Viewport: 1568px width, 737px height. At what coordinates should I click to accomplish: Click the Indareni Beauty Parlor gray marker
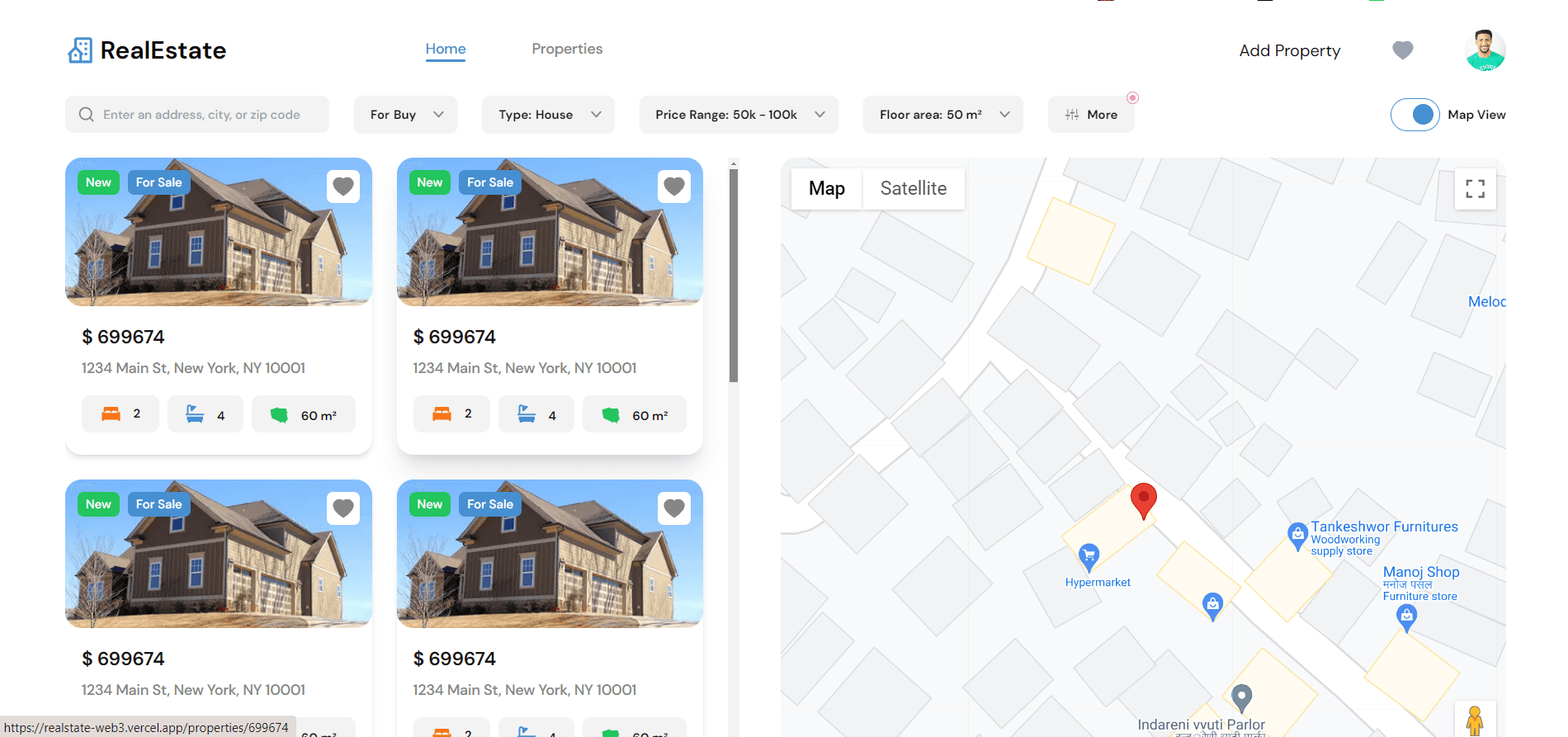coord(1241,698)
